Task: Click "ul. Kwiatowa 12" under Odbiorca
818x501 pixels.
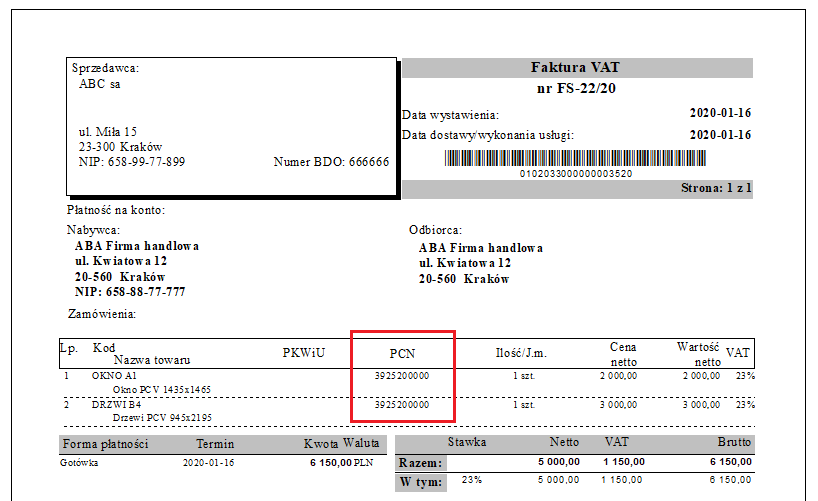Action: [x=465, y=263]
